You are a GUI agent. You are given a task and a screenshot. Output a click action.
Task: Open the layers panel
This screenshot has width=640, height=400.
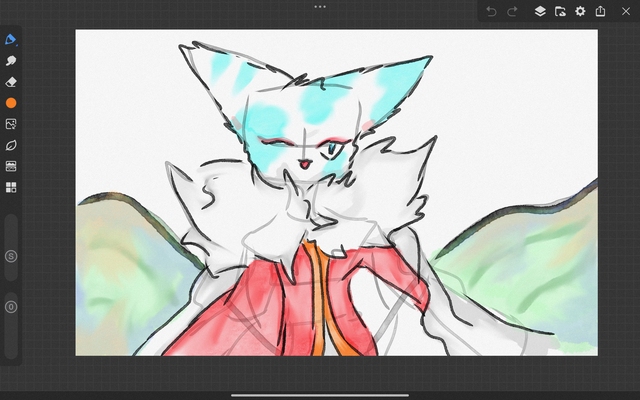tap(540, 11)
